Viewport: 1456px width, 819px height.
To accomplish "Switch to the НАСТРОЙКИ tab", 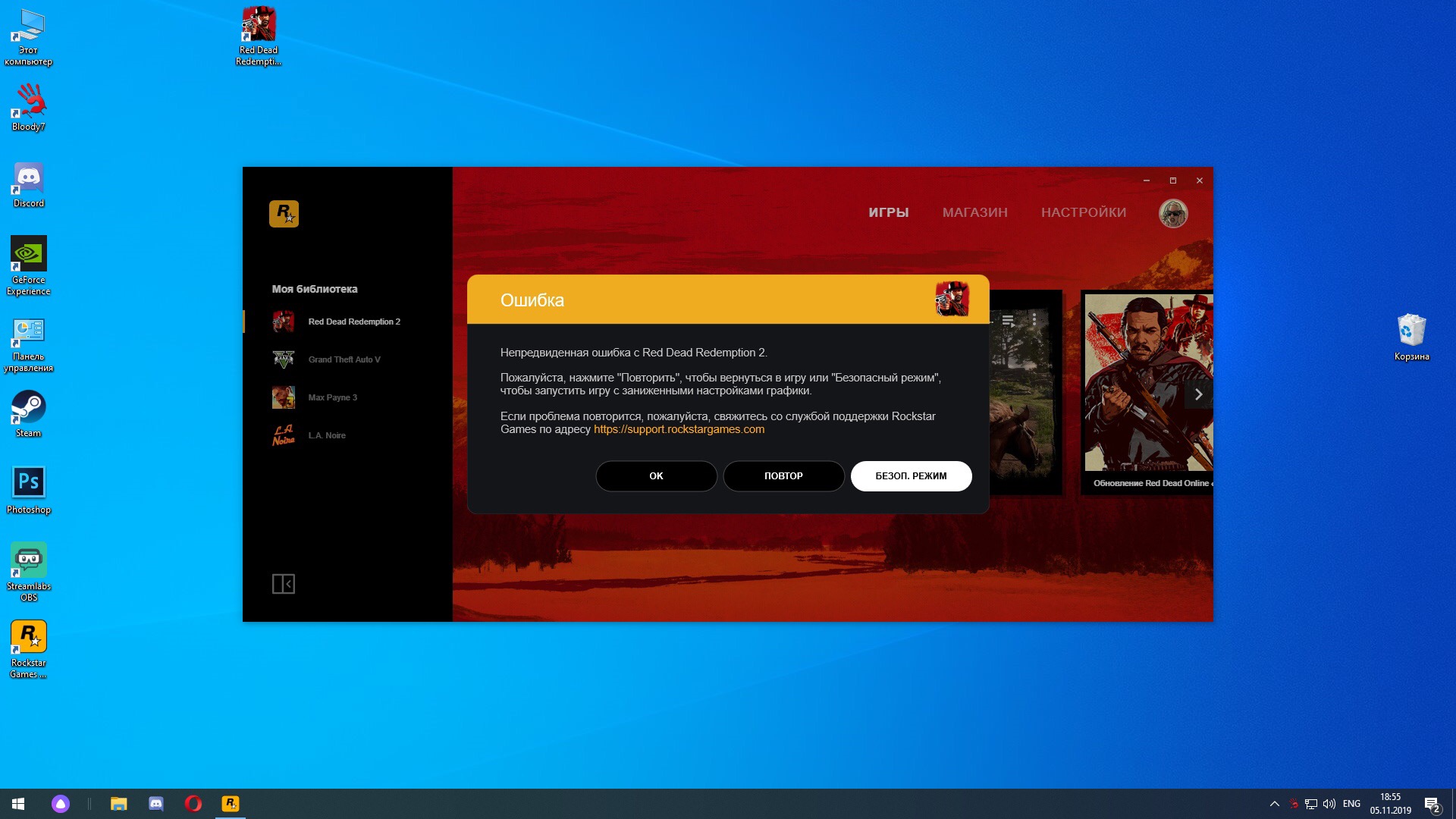I will (x=1083, y=212).
